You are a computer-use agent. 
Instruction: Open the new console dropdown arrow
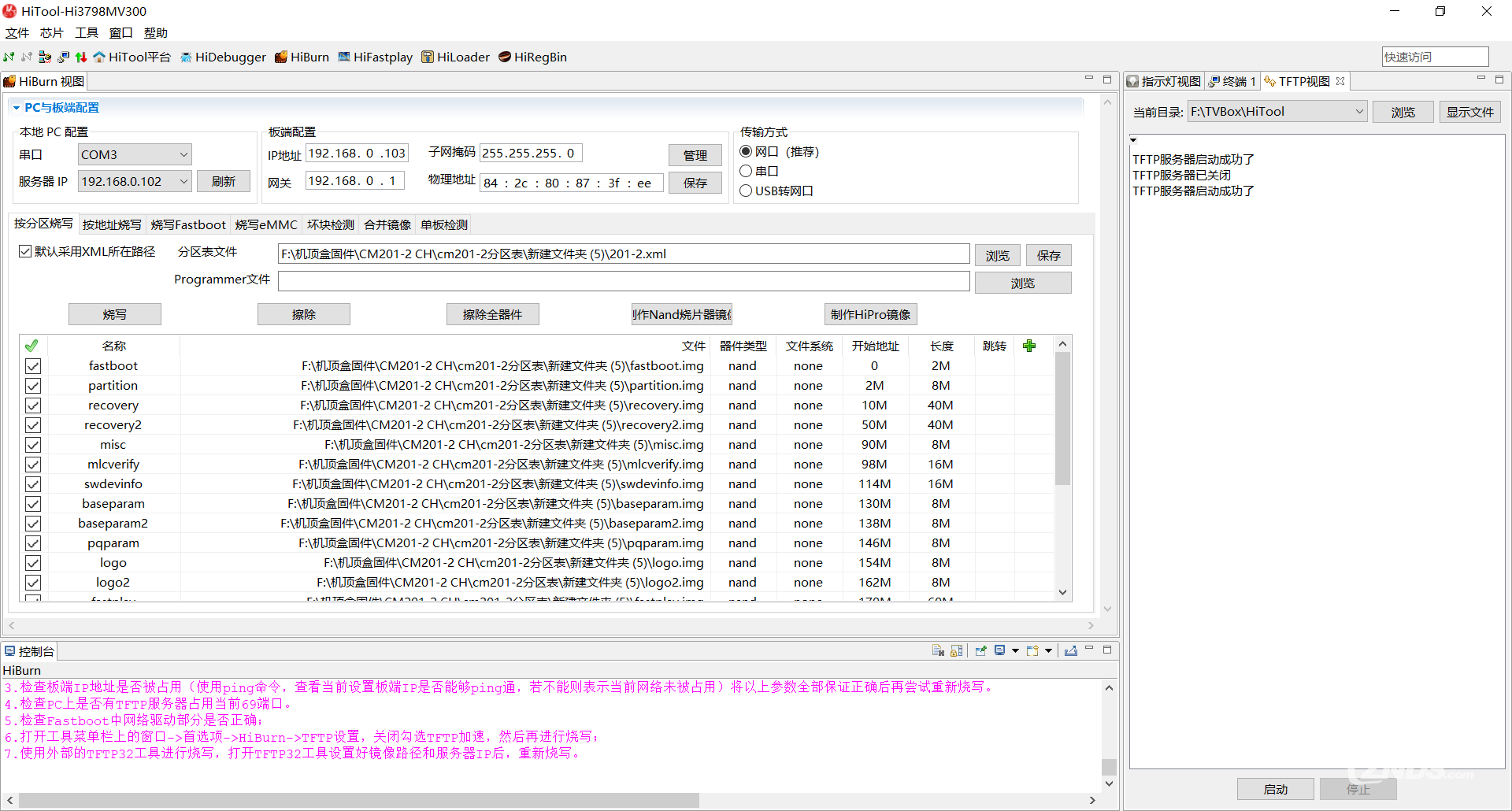[x=1048, y=650]
